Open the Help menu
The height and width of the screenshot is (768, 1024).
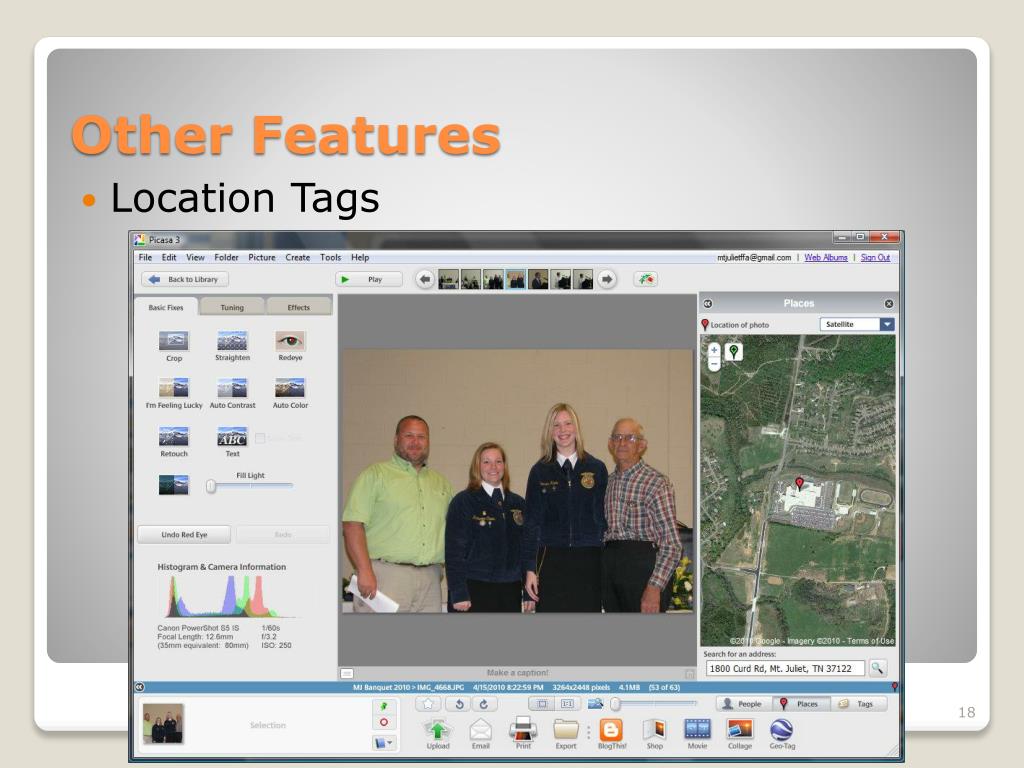[x=360, y=257]
